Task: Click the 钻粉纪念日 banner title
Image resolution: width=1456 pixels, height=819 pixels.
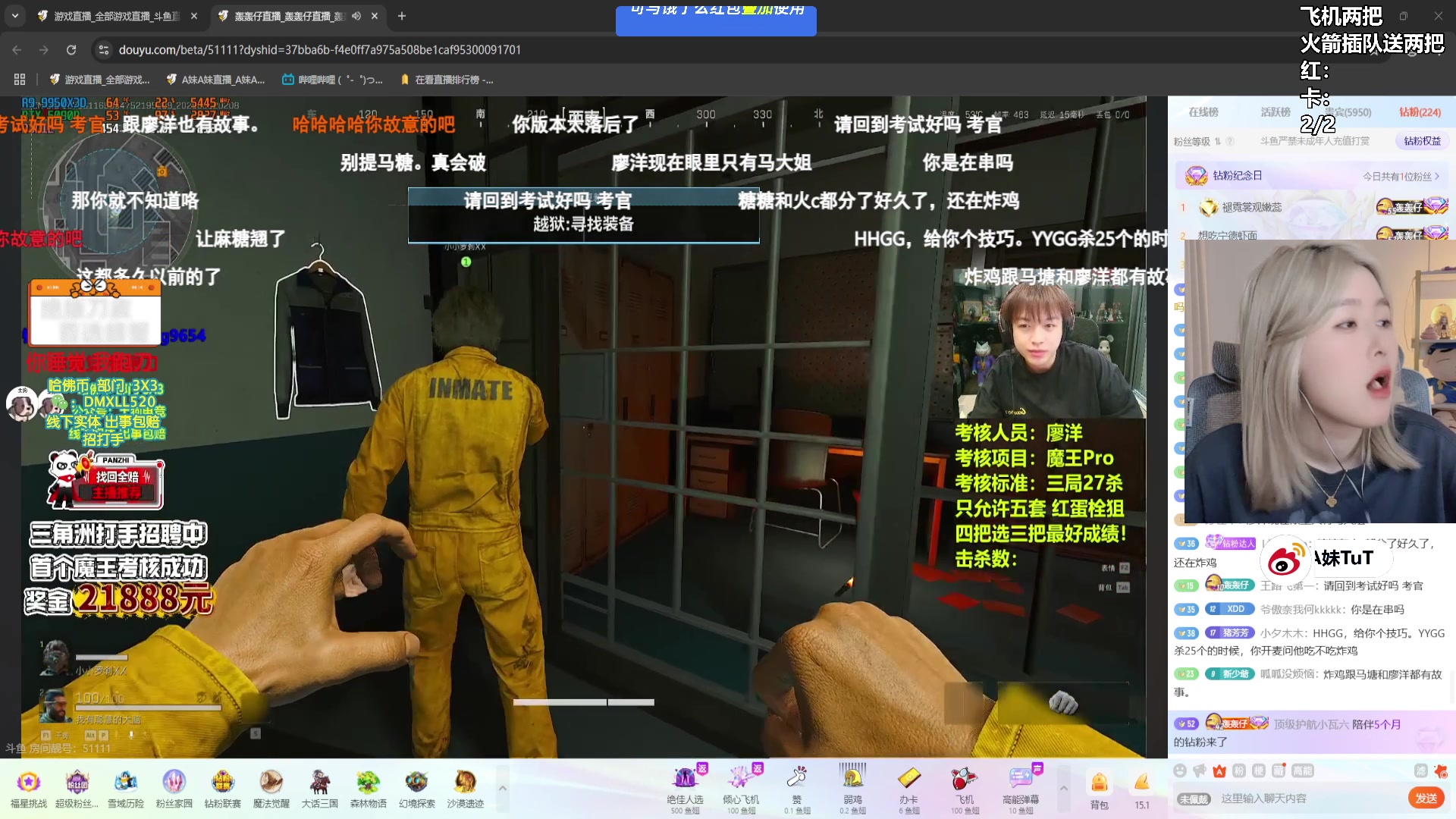Action: 1237,176
